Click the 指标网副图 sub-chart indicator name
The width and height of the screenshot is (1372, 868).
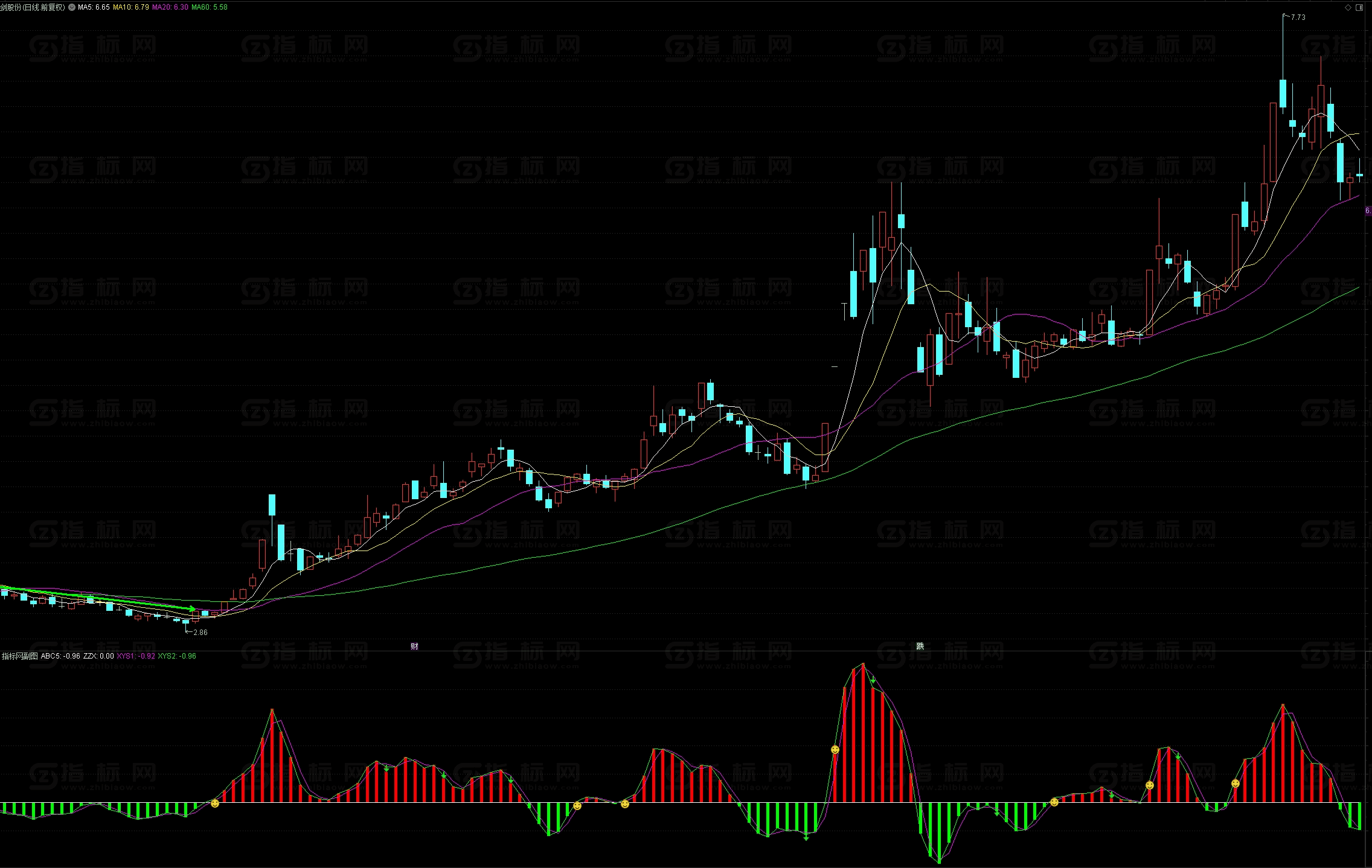(20, 656)
